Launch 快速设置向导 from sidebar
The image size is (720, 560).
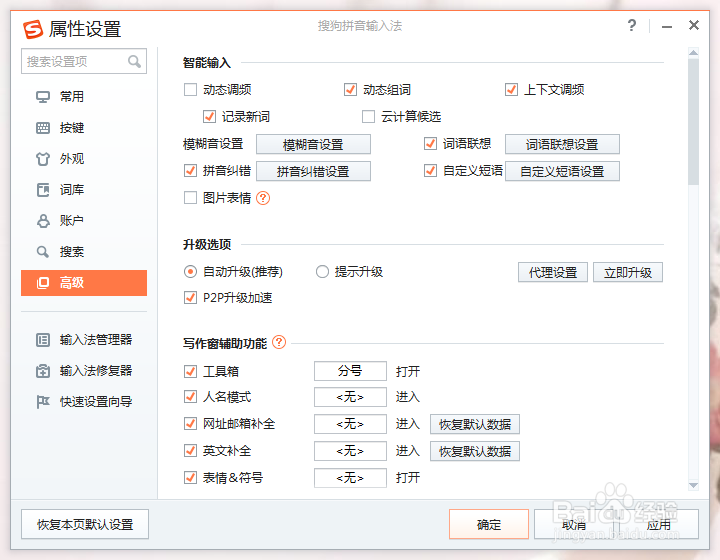pyautogui.click(x=84, y=402)
